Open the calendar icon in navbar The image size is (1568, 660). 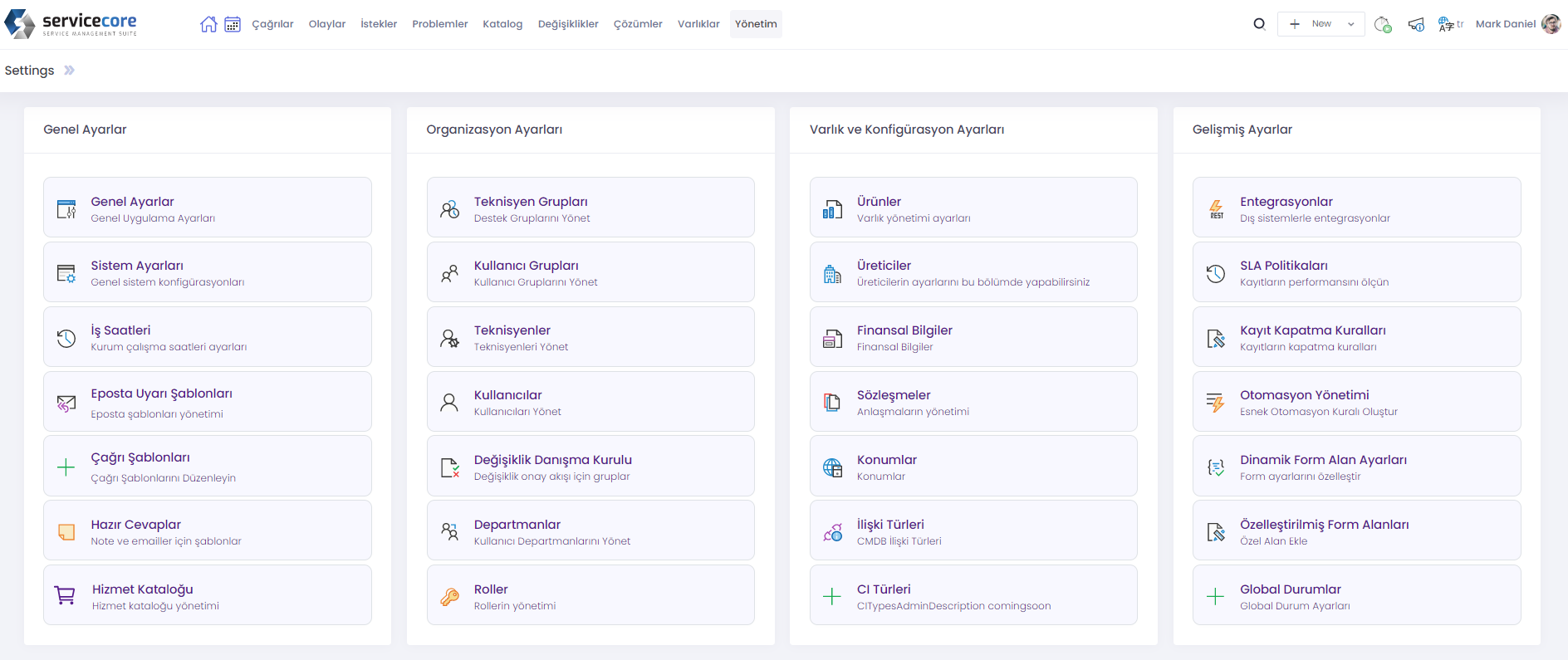tap(233, 24)
